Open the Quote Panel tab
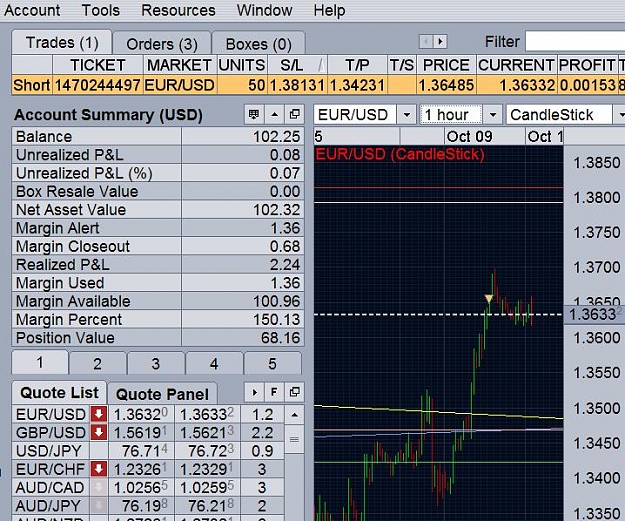 pos(162,394)
